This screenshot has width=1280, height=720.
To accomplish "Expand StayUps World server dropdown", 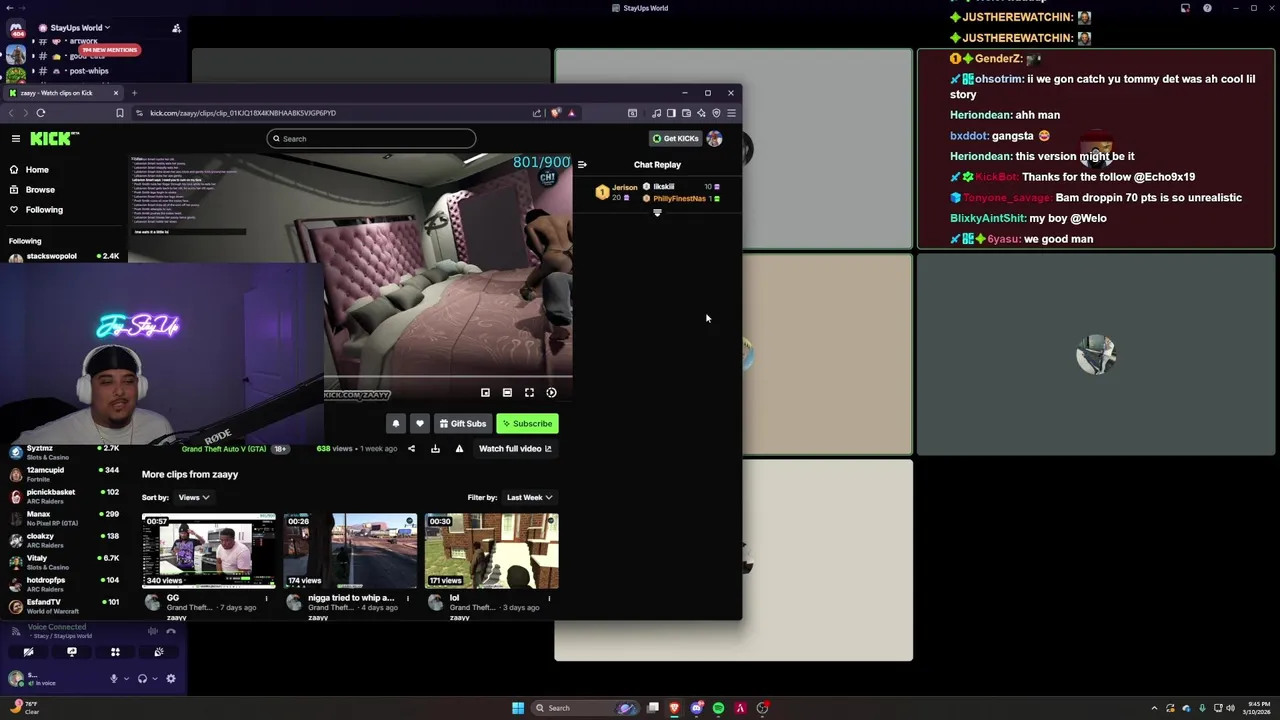I will pos(75,28).
